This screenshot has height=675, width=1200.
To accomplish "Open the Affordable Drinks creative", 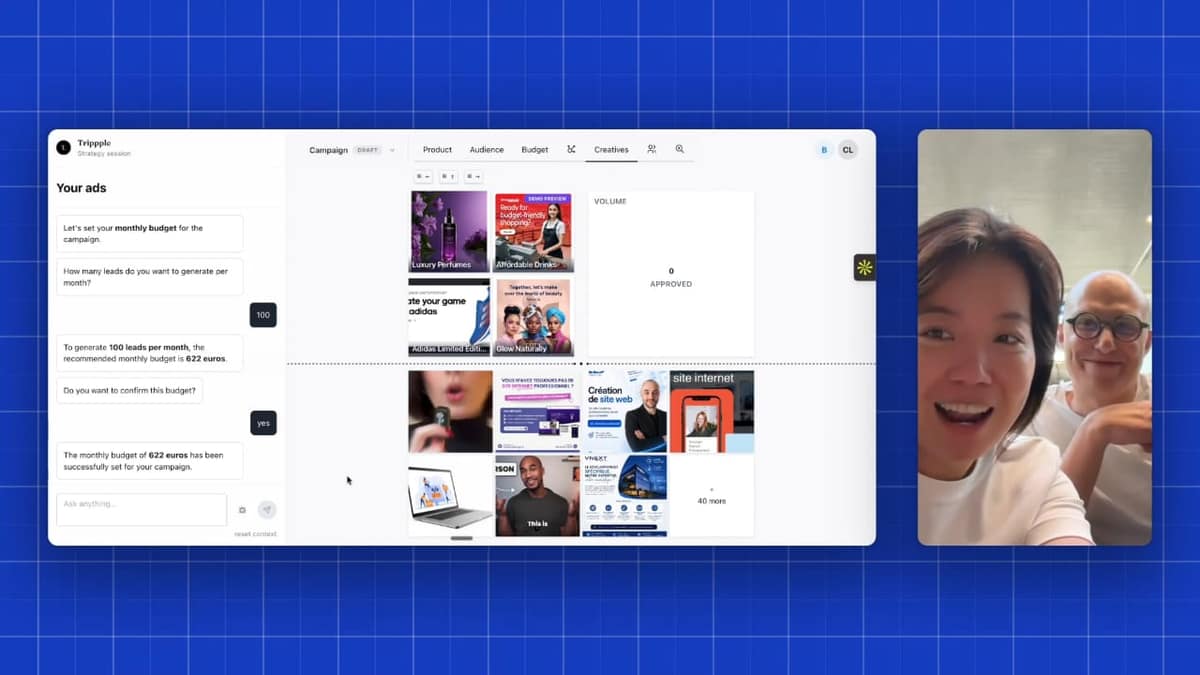I will click(x=534, y=232).
